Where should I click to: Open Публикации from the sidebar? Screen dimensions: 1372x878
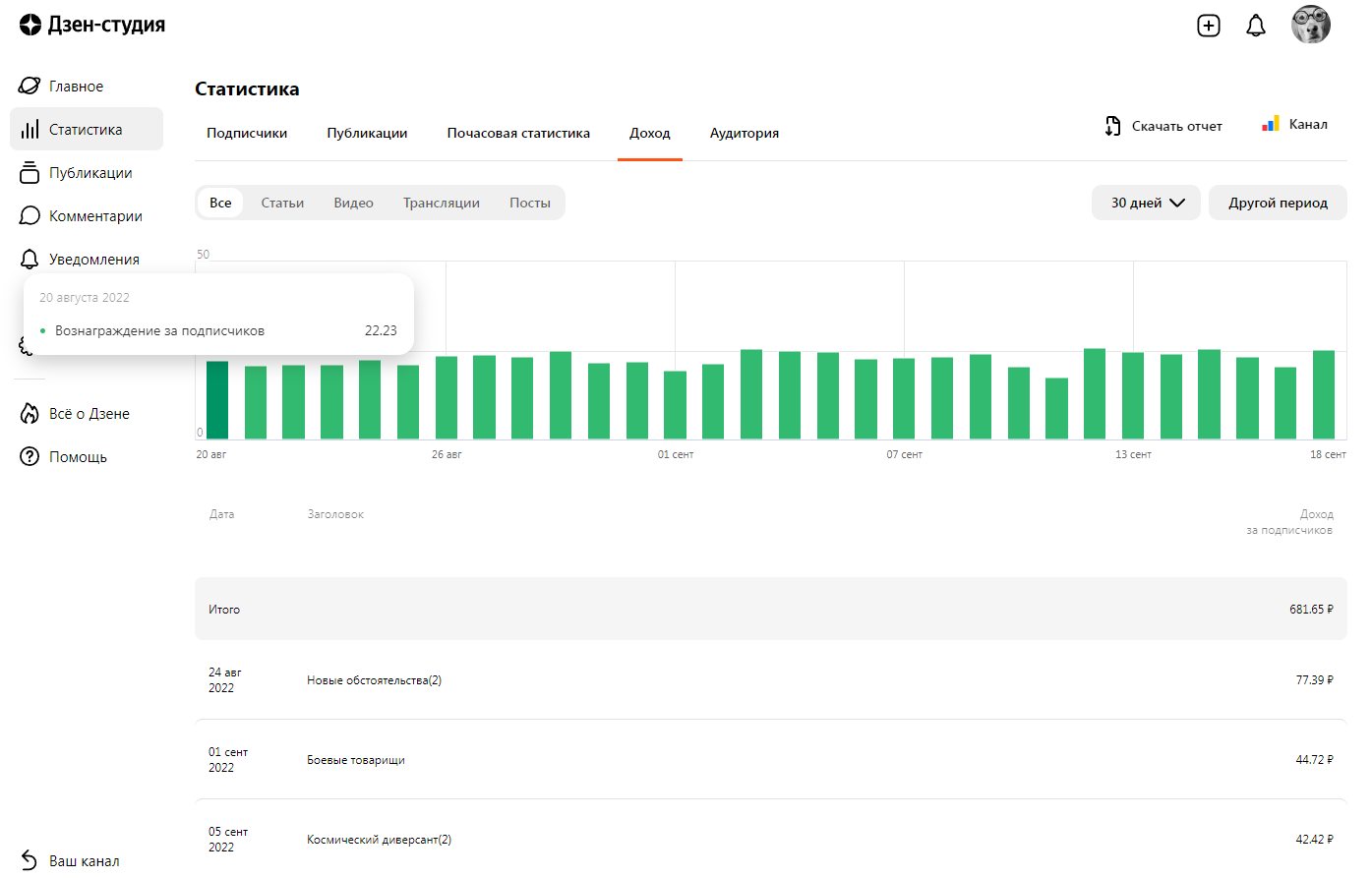pyautogui.click(x=89, y=173)
